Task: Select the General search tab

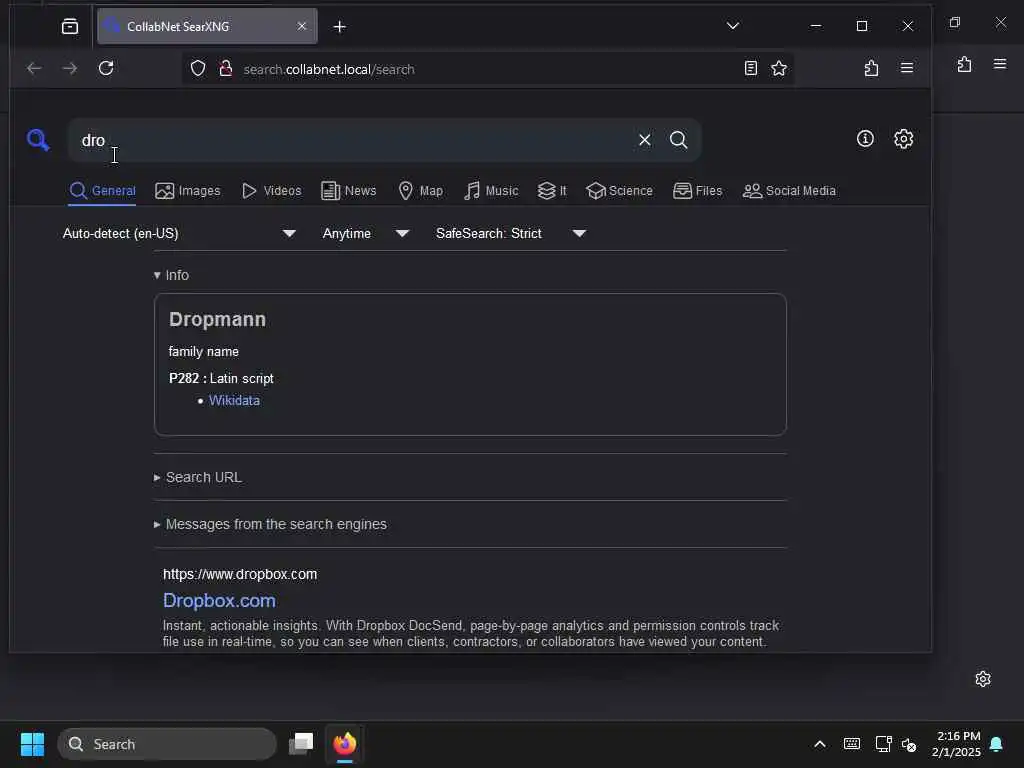Action: [x=103, y=191]
